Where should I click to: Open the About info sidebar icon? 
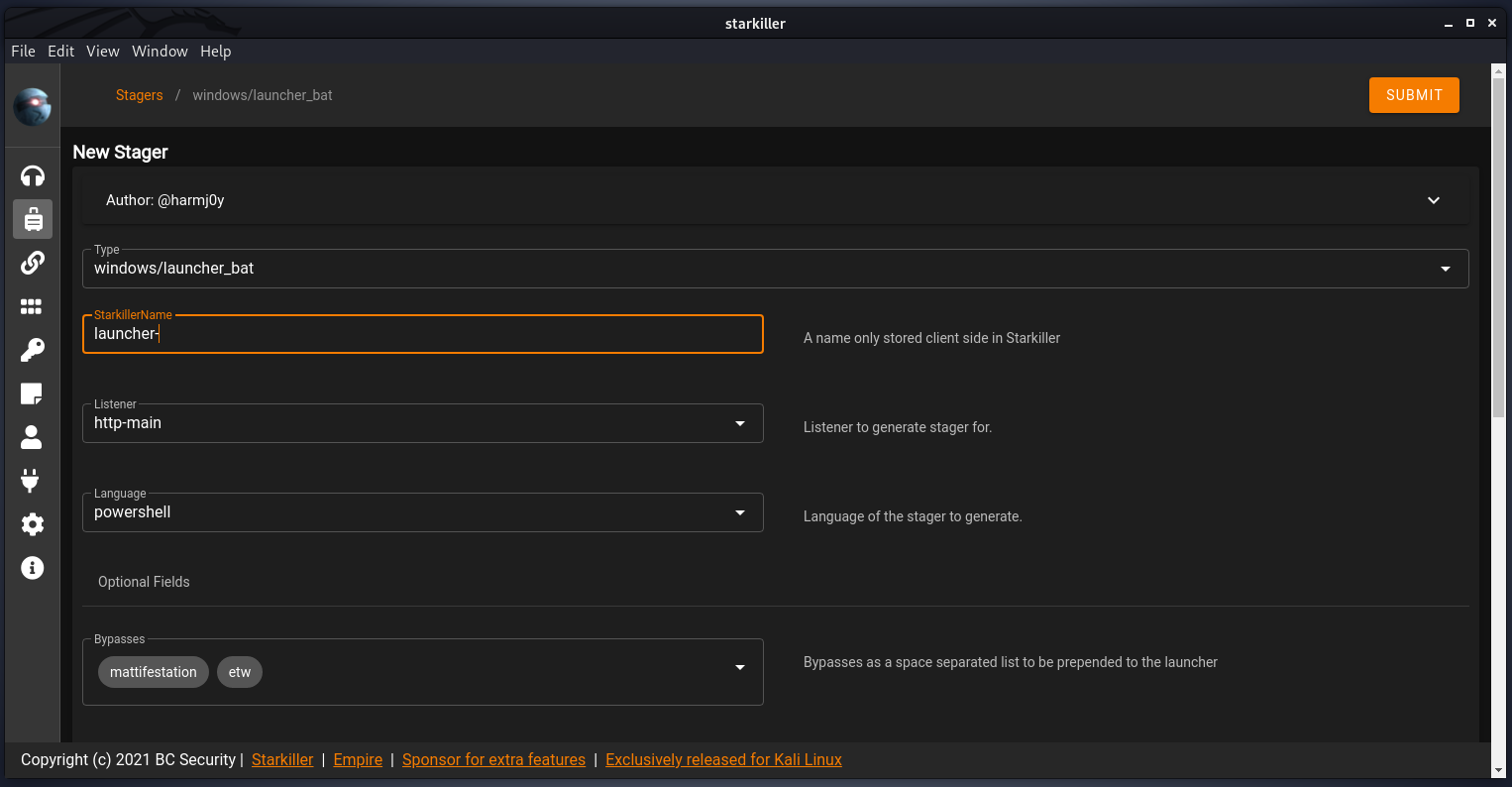pos(33,568)
